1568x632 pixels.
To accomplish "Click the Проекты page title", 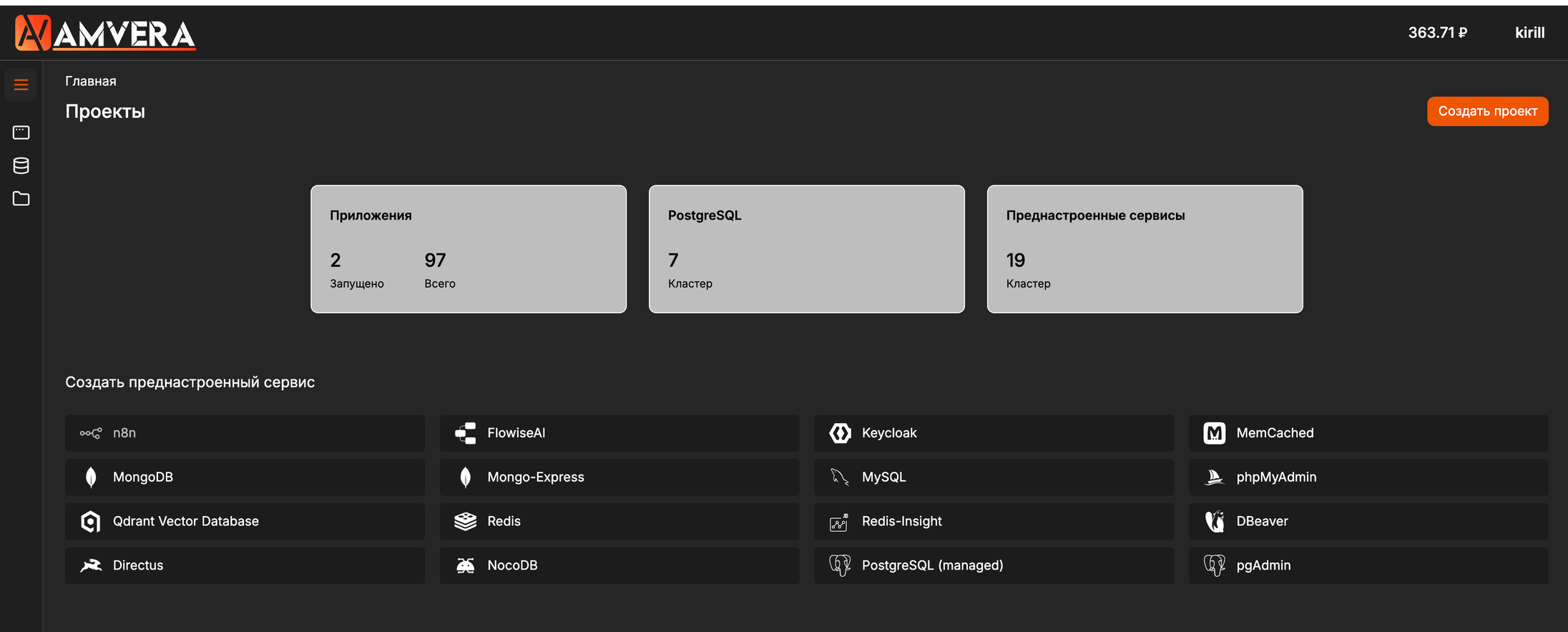I will pyautogui.click(x=105, y=112).
